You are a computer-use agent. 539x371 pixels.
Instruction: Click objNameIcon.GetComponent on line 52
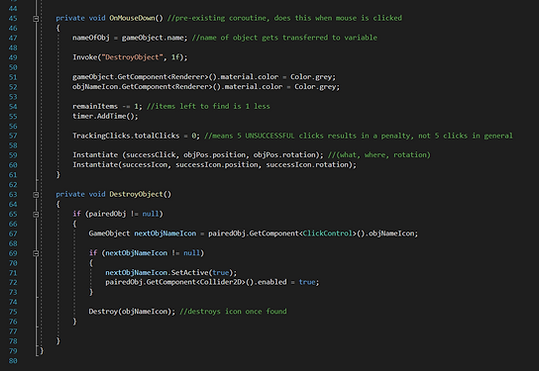119,87
